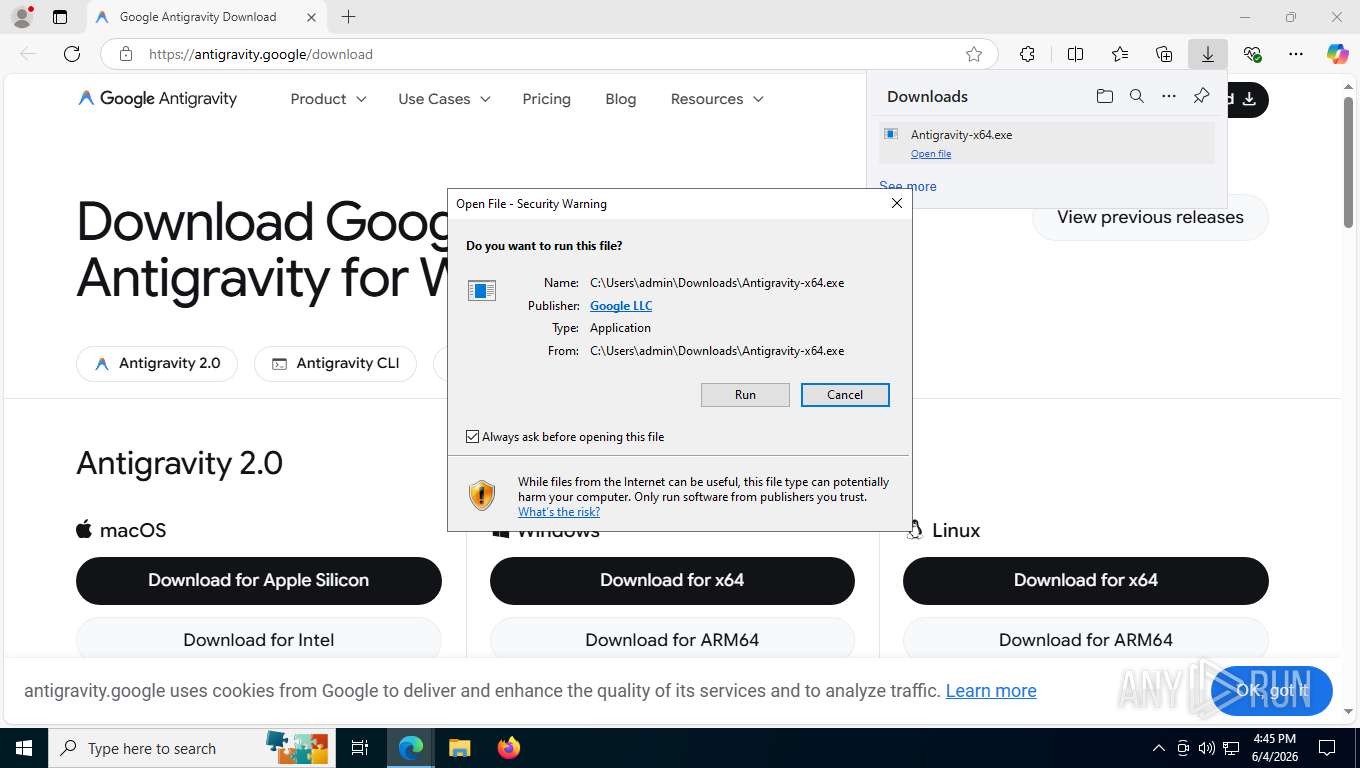This screenshot has width=1360, height=768.
Task: Uncheck Always ask before opening this file
Action: pos(472,437)
